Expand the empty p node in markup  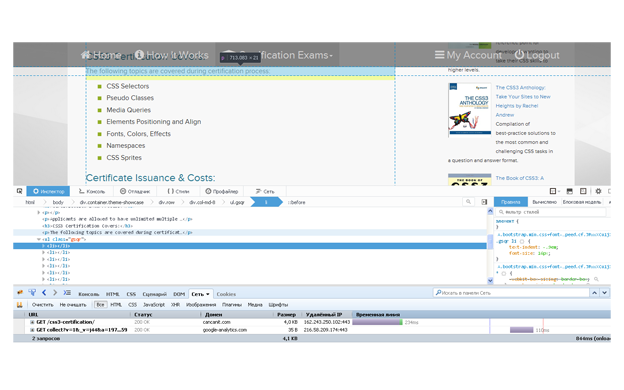tap(39, 213)
